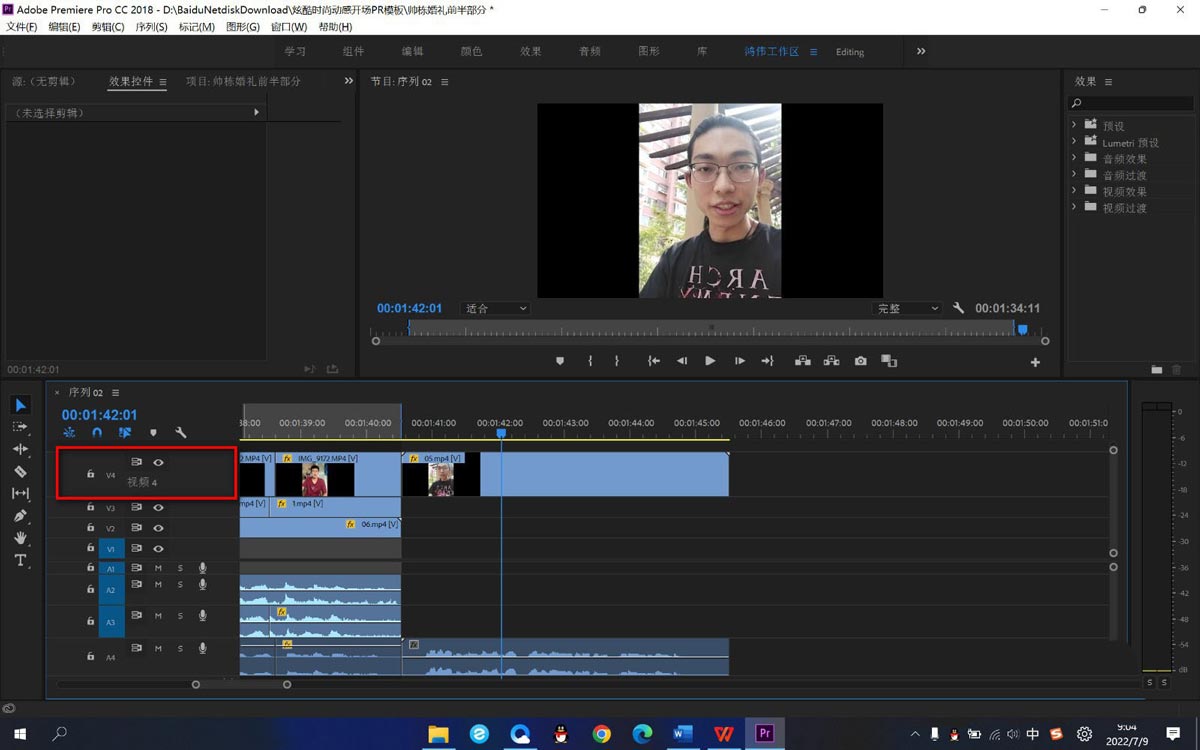Select the Type tool
The image size is (1200, 750).
21,560
